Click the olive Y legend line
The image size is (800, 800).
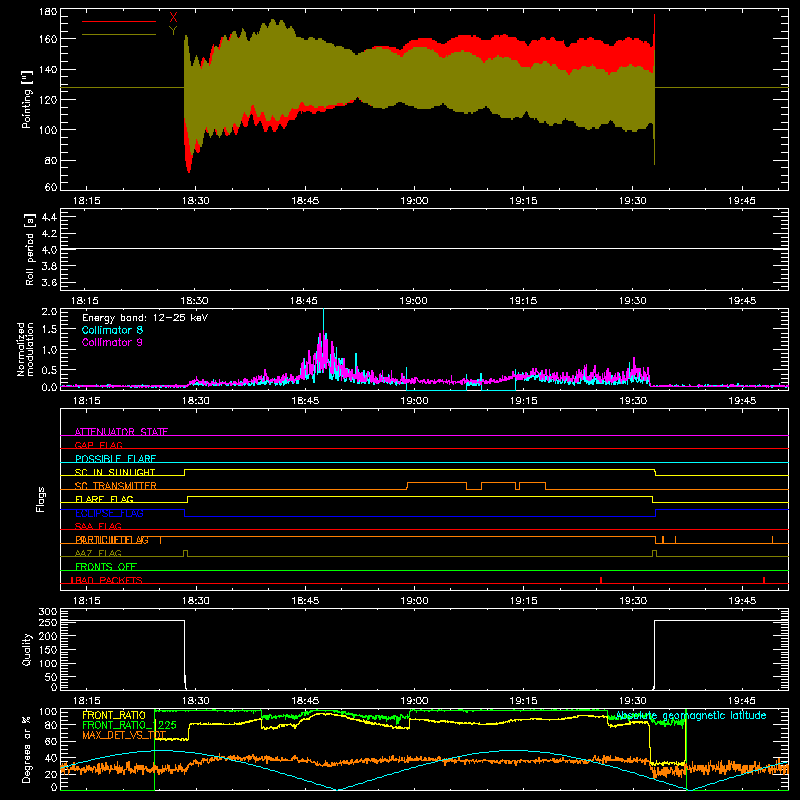119,35
